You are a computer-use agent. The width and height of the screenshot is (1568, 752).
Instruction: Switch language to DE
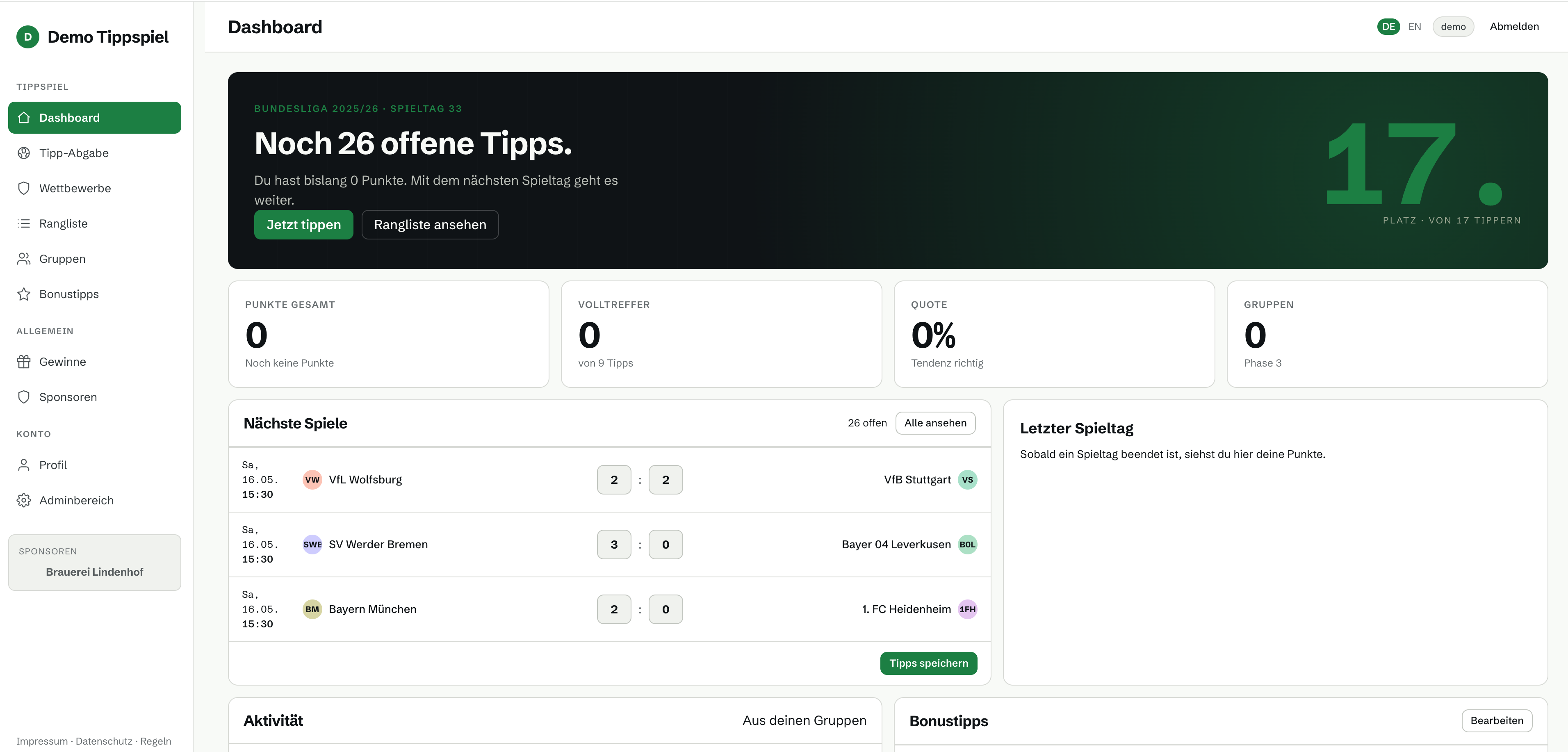pyautogui.click(x=1388, y=27)
